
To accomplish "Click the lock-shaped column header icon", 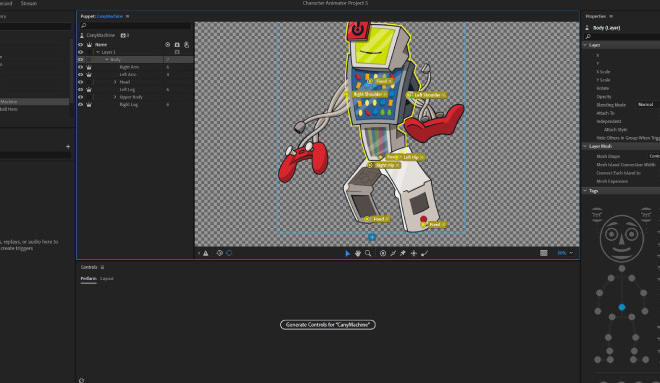I will pos(177,45).
